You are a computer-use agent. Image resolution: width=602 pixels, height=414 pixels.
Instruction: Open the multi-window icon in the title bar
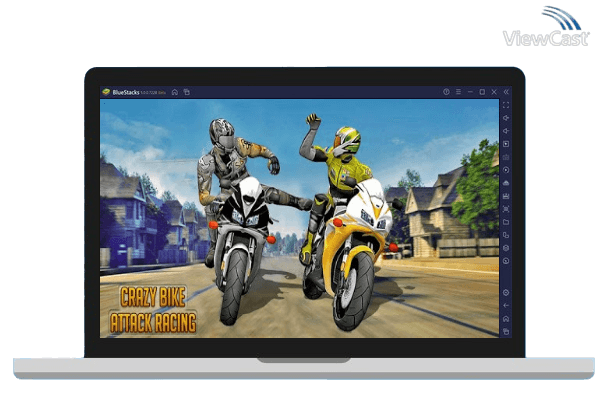pos(187,92)
